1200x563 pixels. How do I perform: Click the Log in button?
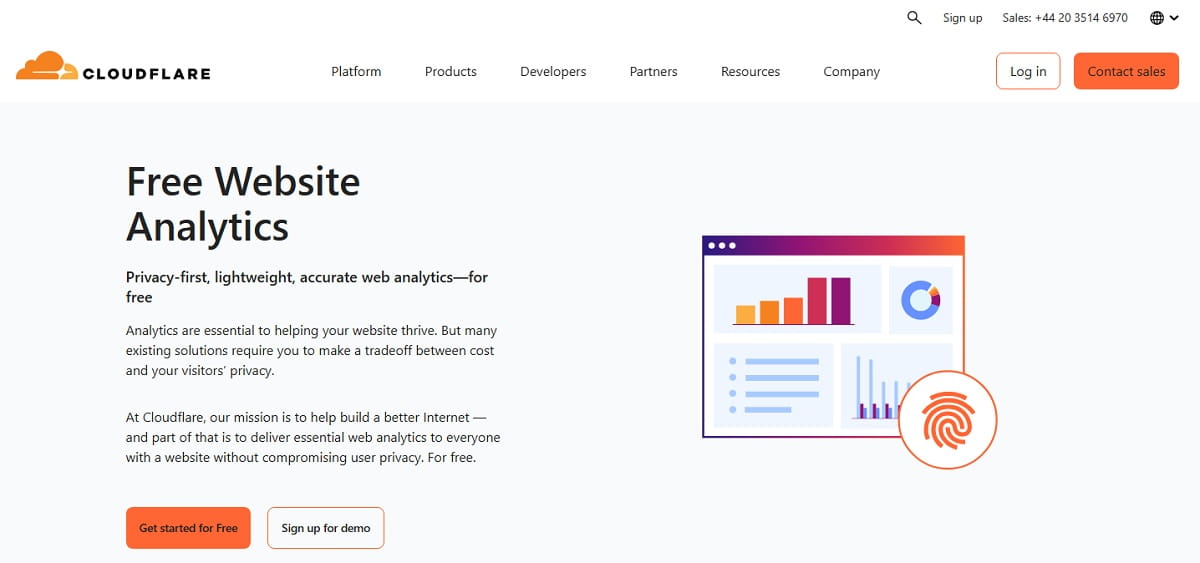(1028, 71)
